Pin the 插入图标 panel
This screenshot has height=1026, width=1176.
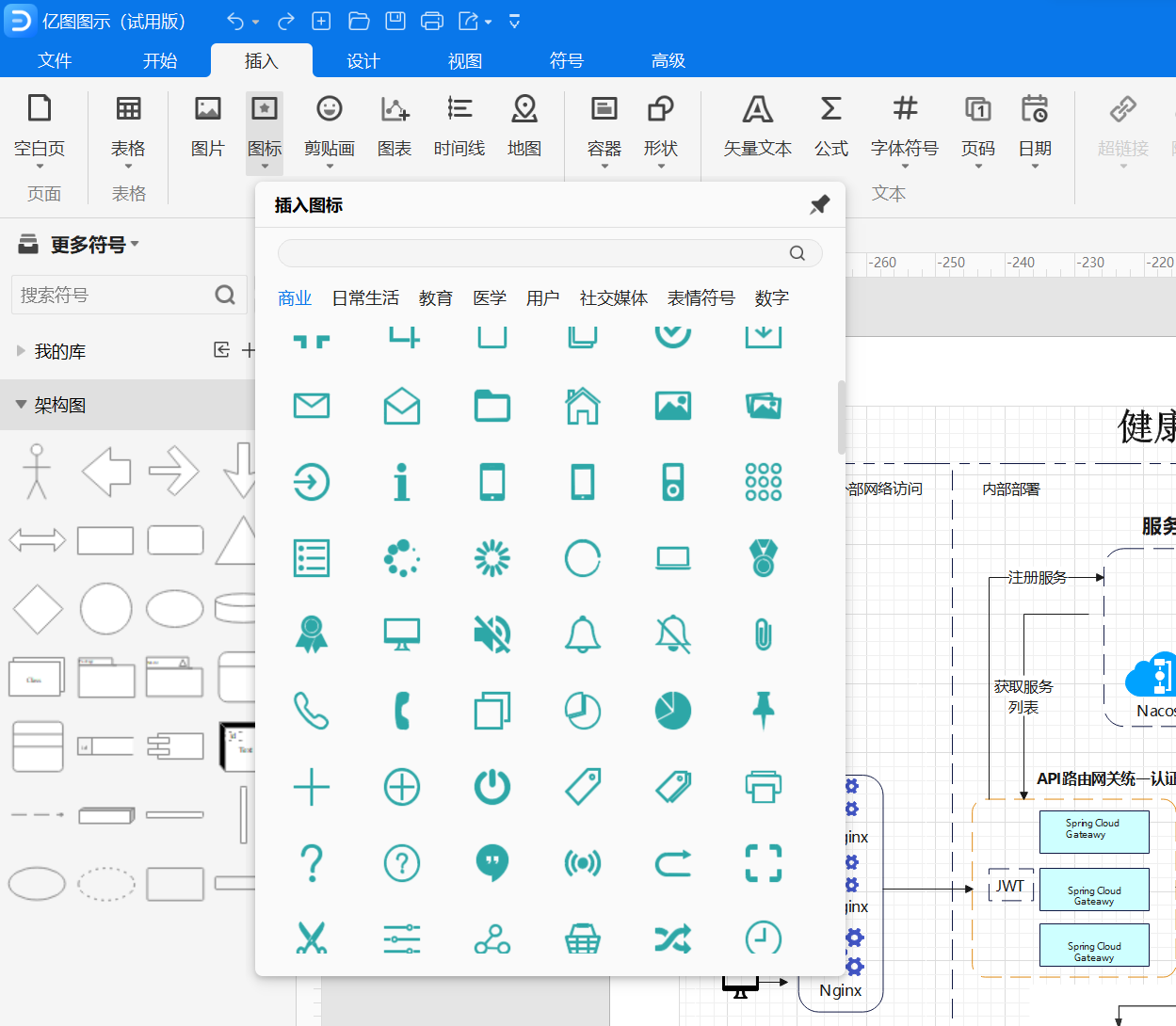click(x=819, y=204)
